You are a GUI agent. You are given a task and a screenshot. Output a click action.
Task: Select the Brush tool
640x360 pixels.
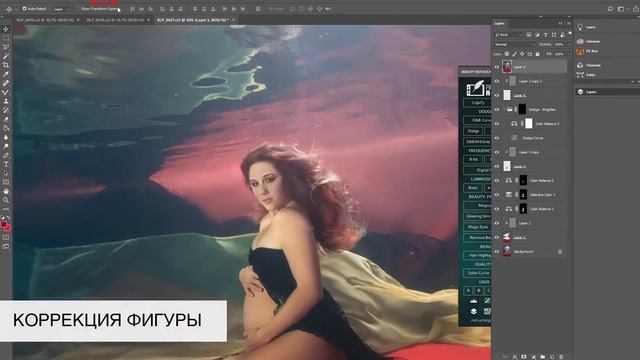click(6, 92)
